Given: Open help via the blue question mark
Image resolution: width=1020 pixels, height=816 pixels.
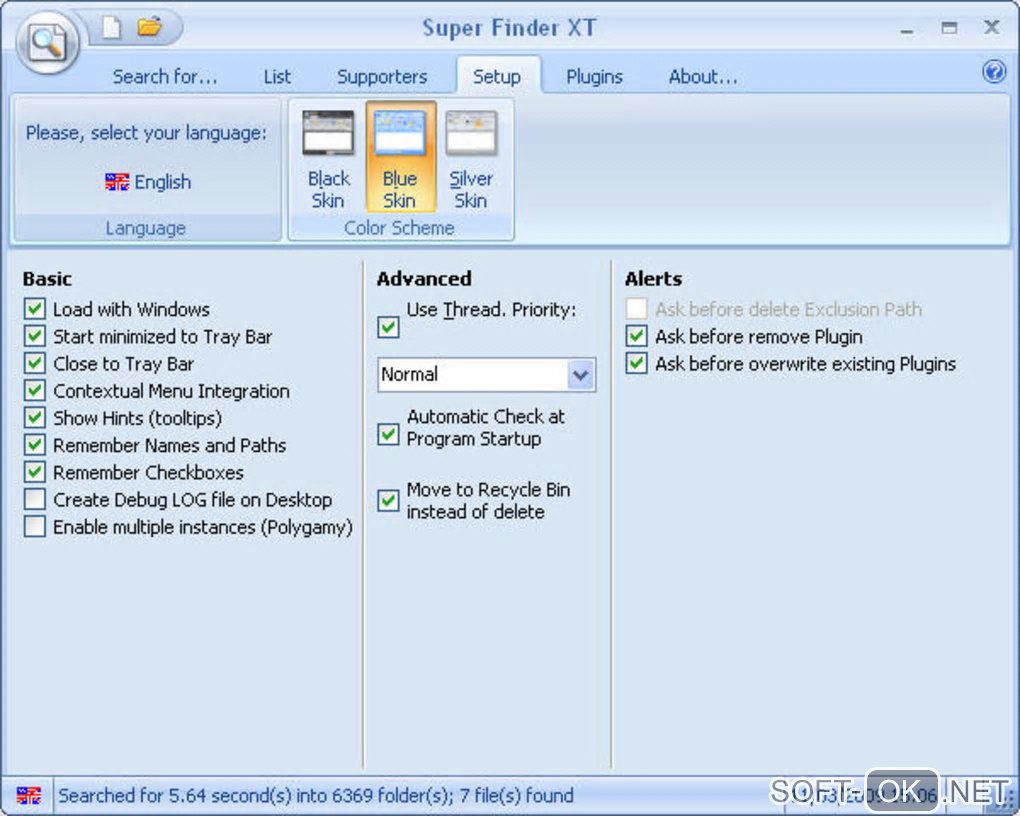Looking at the screenshot, I should (x=993, y=71).
